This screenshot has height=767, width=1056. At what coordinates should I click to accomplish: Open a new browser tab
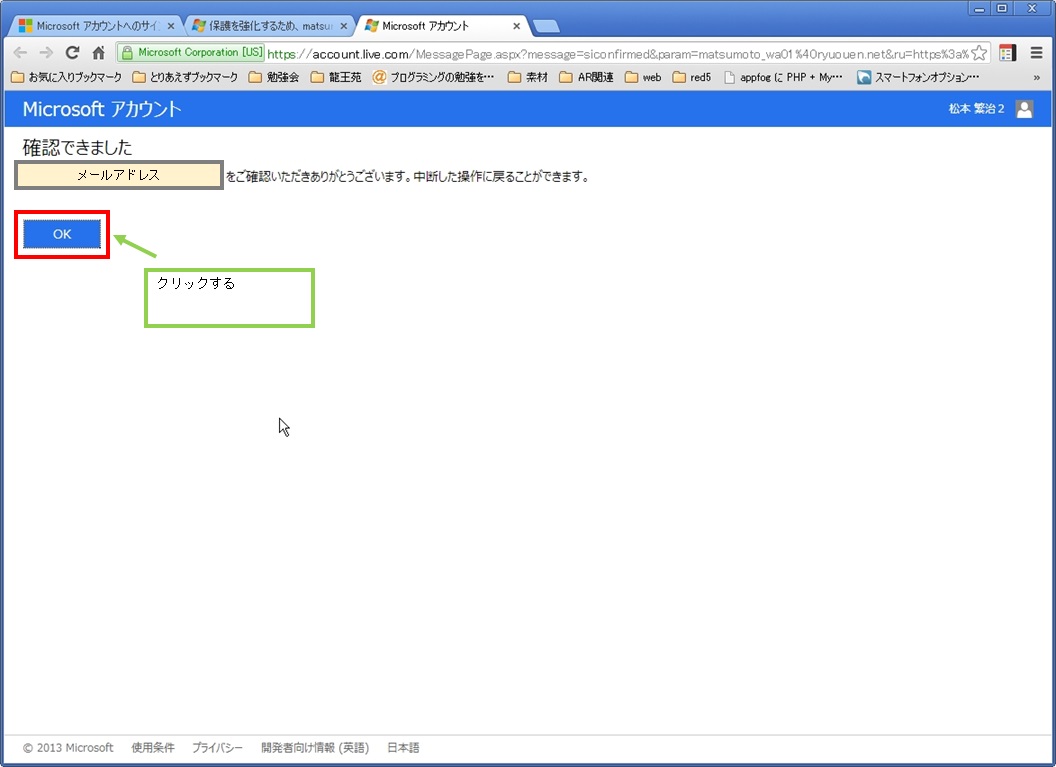546,27
